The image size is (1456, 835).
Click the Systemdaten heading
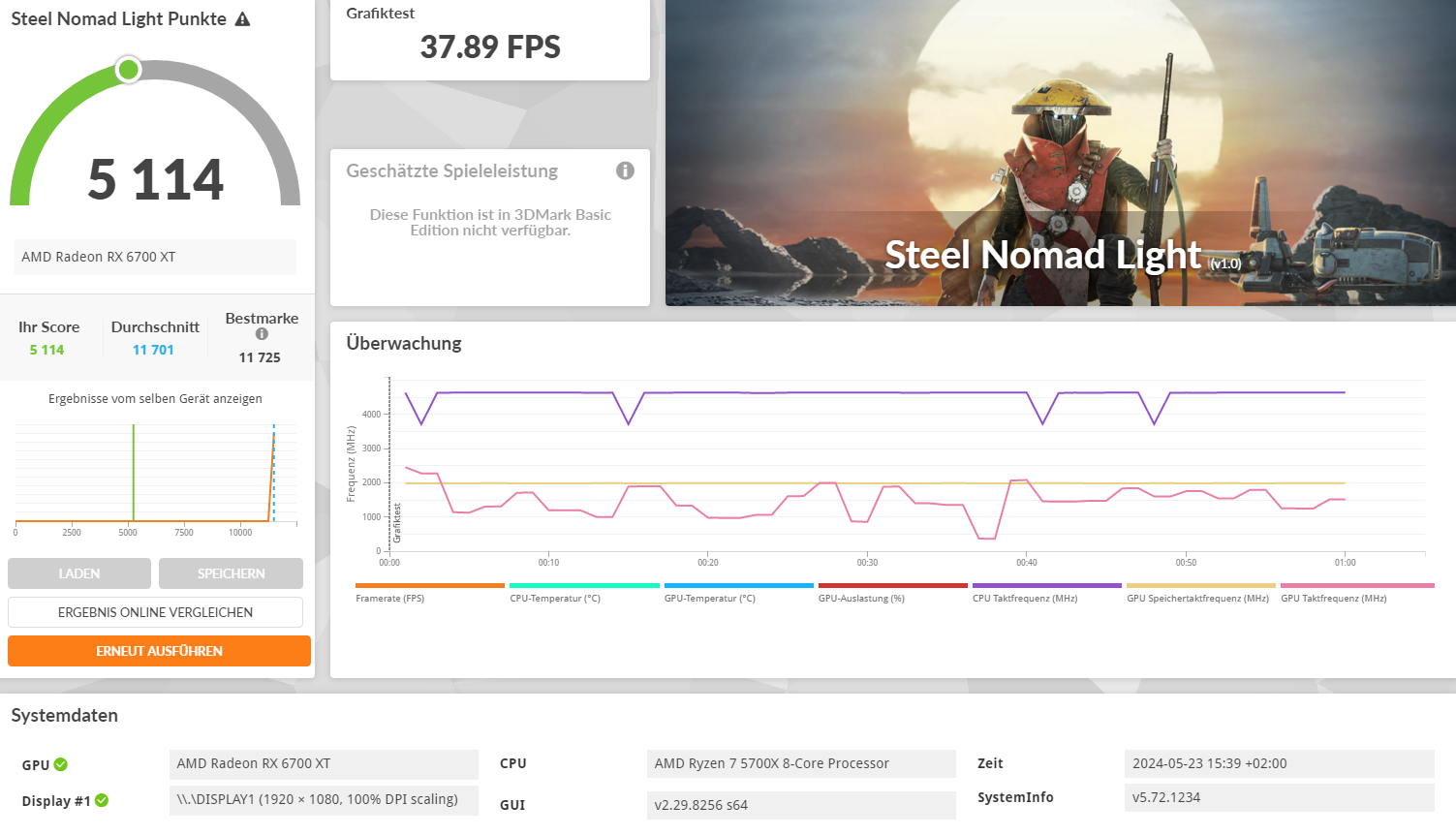(x=65, y=716)
